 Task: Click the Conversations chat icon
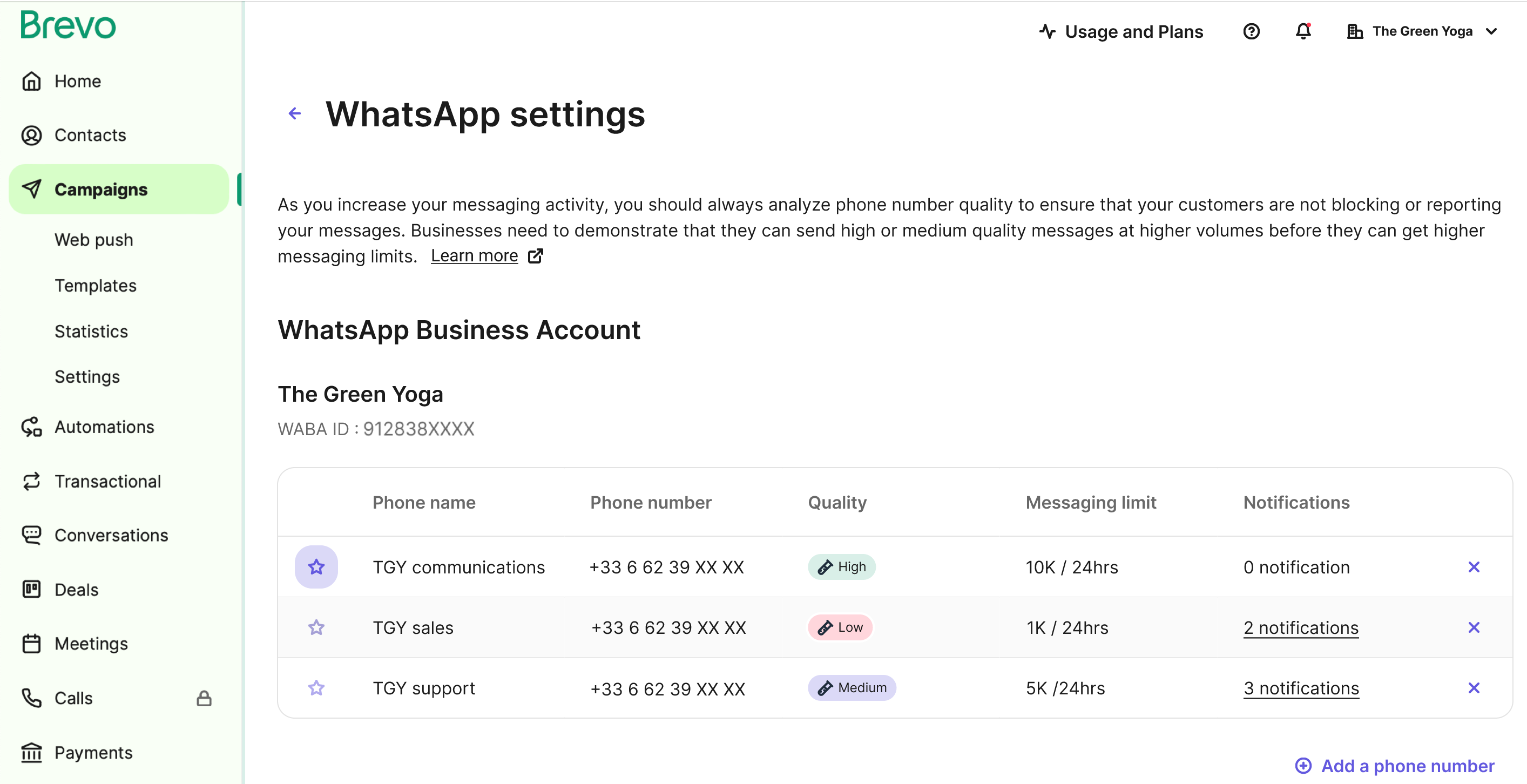(x=31, y=535)
